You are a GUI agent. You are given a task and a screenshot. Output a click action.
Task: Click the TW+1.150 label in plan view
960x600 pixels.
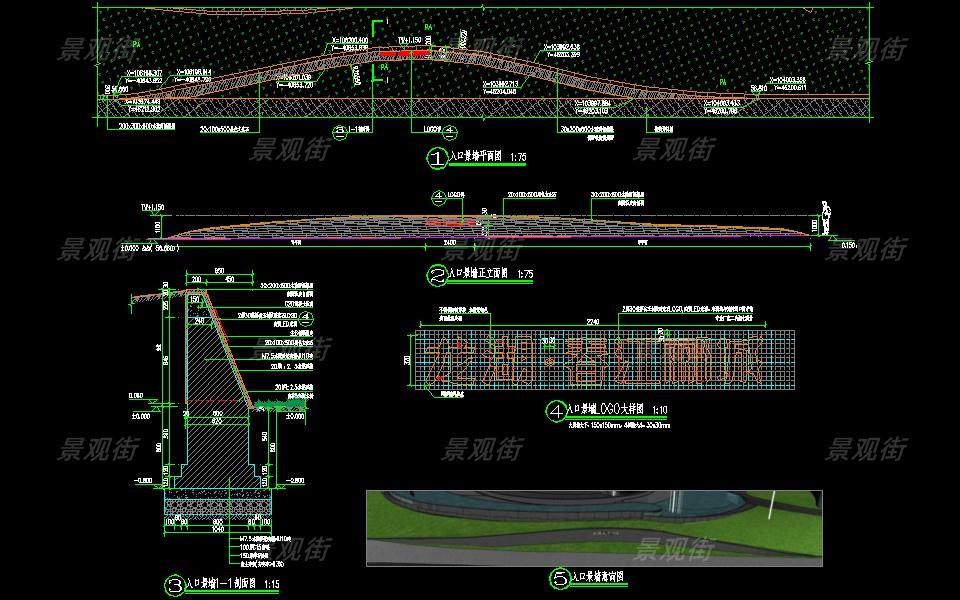[x=409, y=41]
